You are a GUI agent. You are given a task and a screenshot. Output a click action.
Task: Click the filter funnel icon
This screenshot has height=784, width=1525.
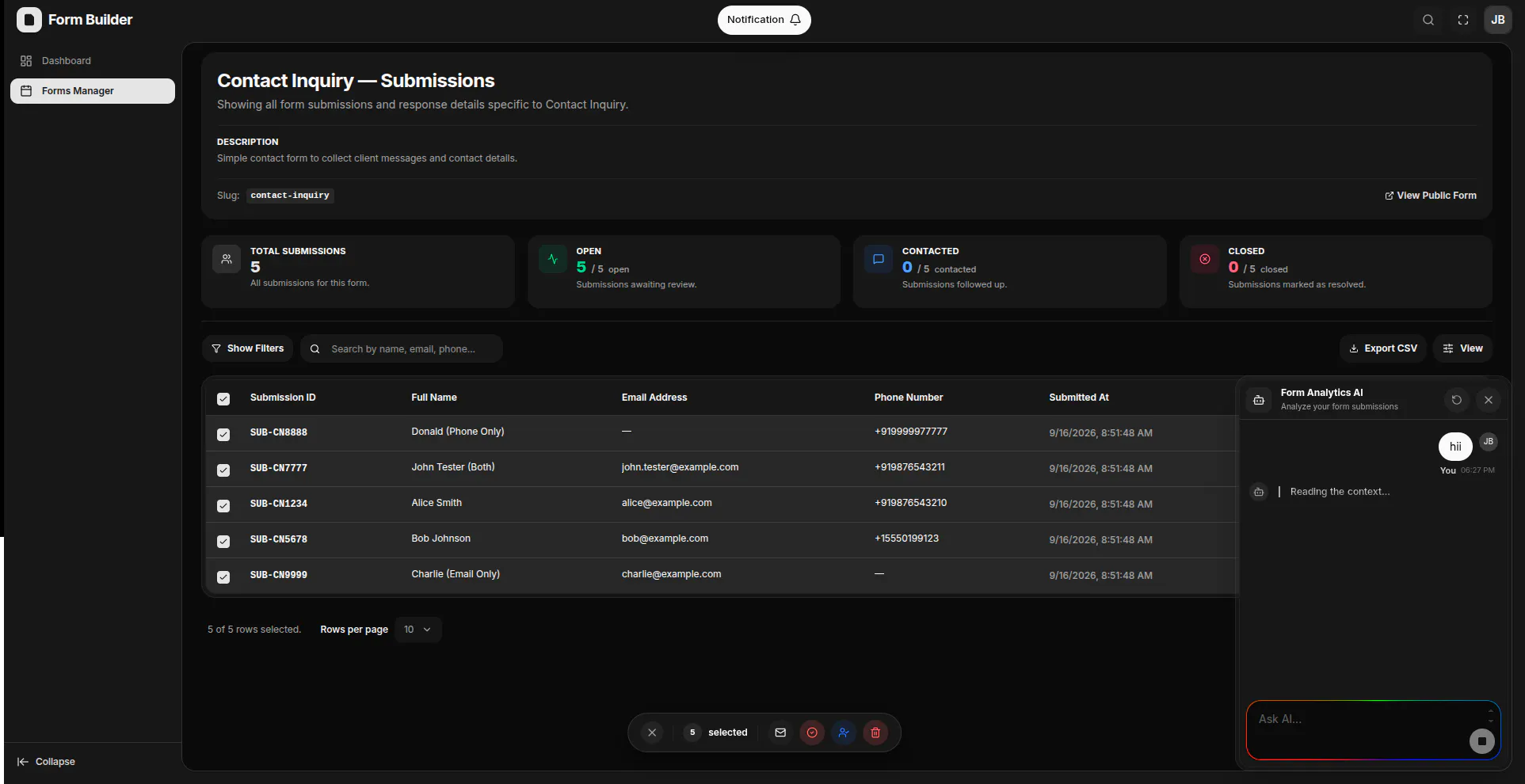[216, 348]
